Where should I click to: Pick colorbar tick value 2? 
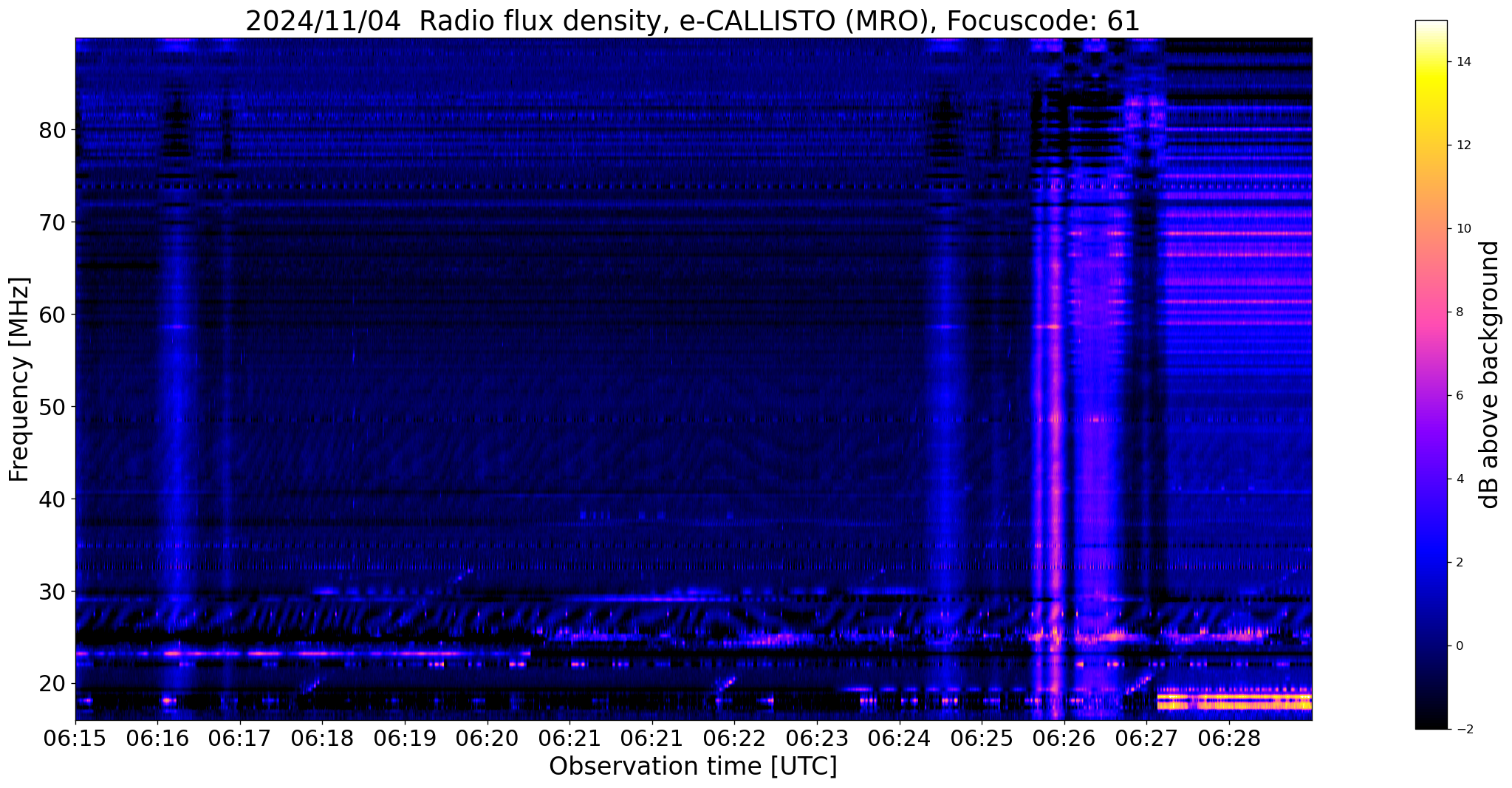pyautogui.click(x=1460, y=563)
